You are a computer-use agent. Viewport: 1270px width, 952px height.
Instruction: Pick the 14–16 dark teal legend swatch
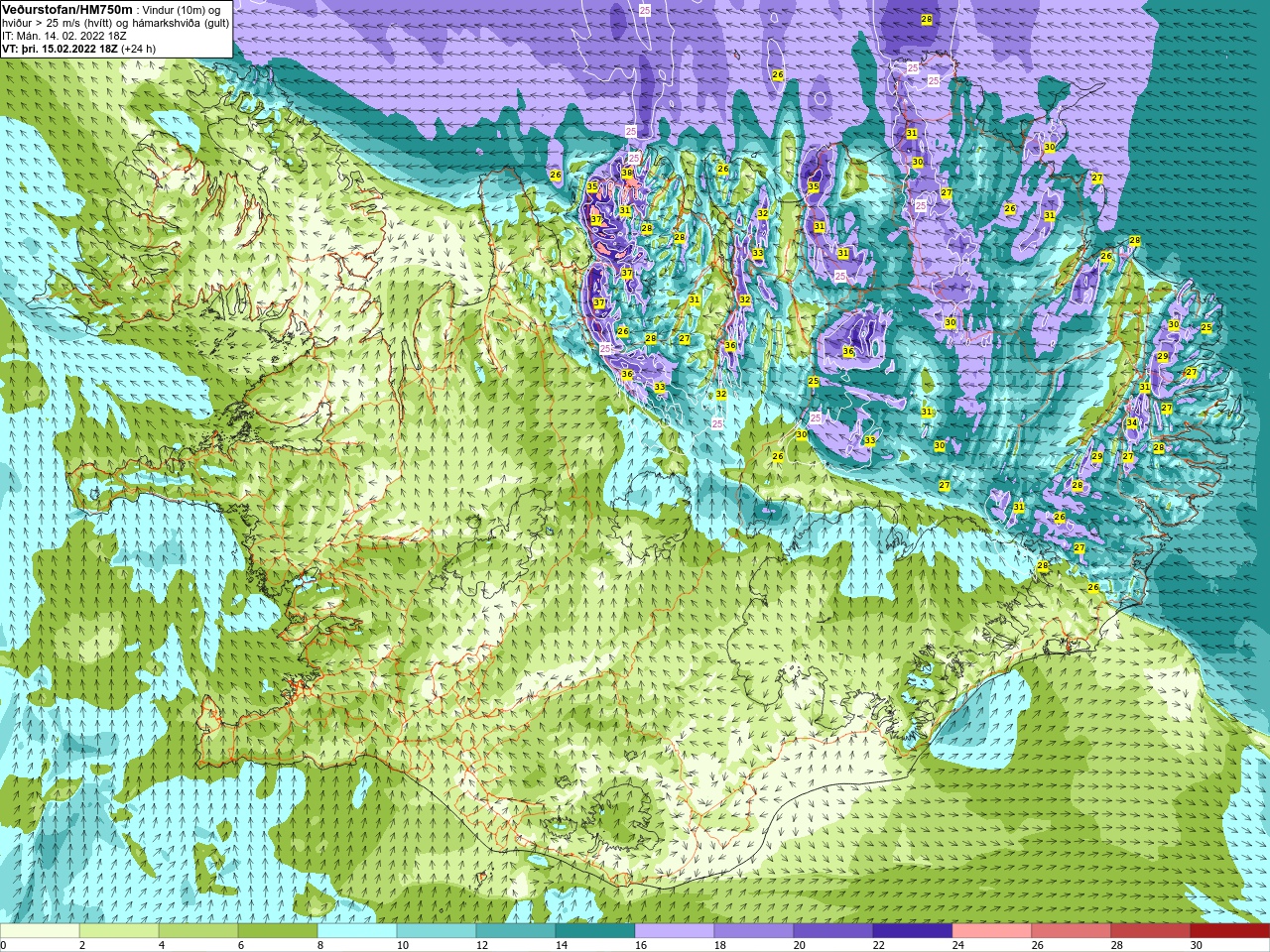click(x=595, y=931)
